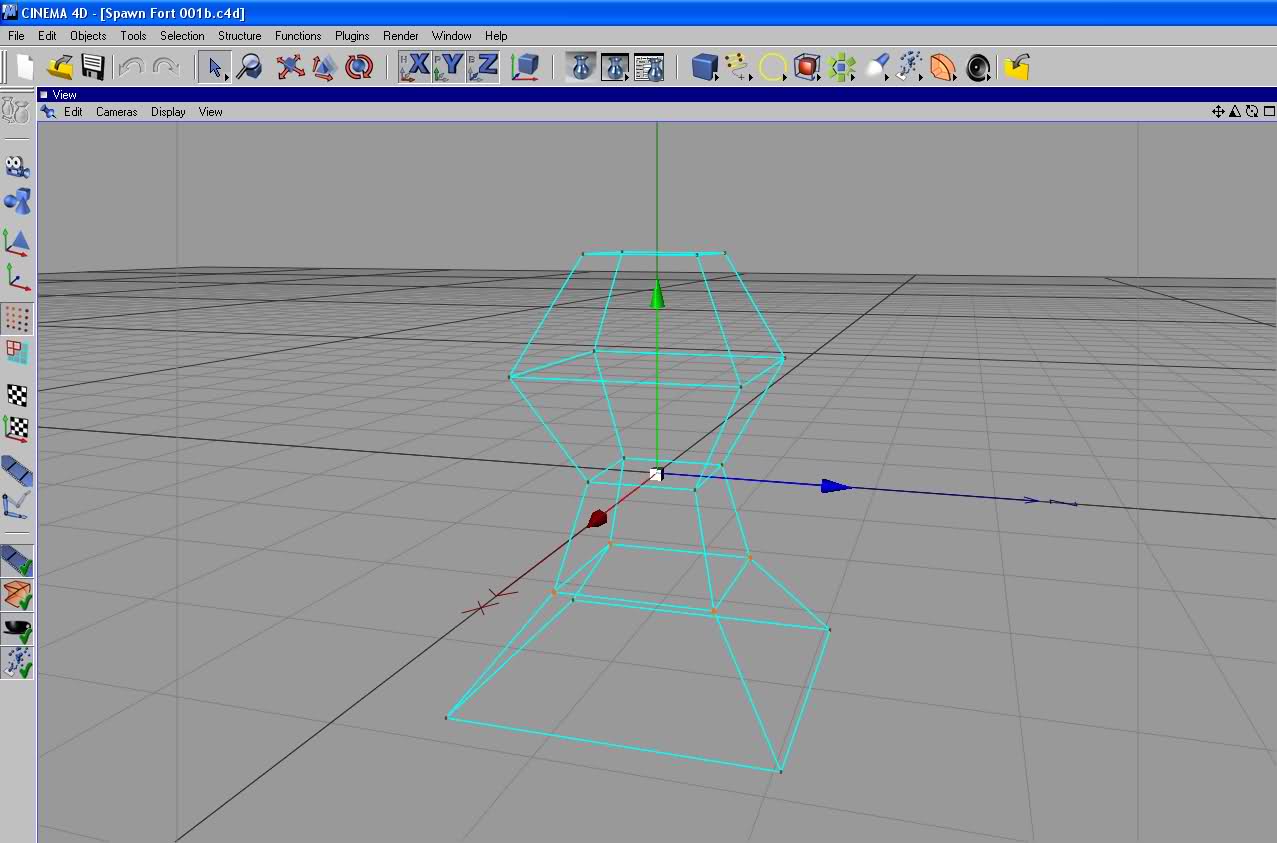Expand the cube primitive object dropdown

point(706,67)
